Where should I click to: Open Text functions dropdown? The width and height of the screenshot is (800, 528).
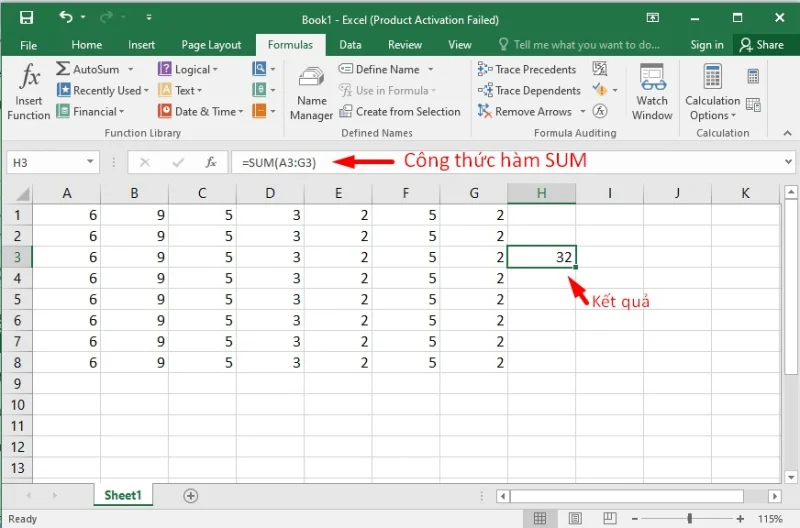tap(180, 90)
